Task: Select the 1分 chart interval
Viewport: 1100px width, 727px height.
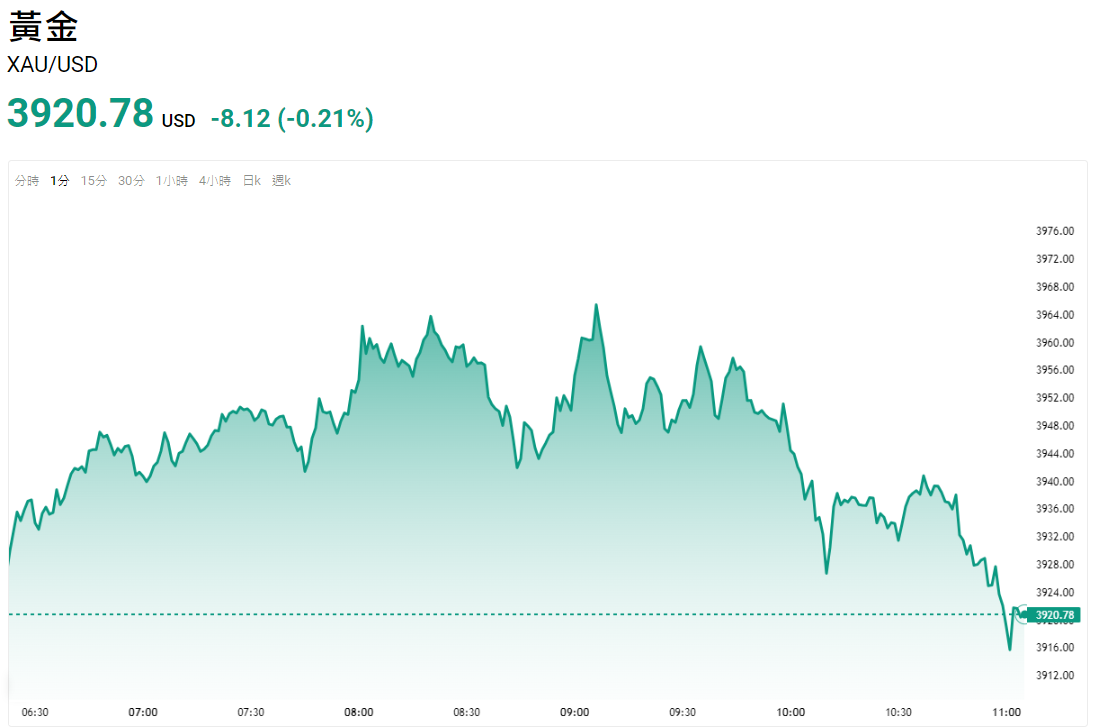Action: click(60, 181)
